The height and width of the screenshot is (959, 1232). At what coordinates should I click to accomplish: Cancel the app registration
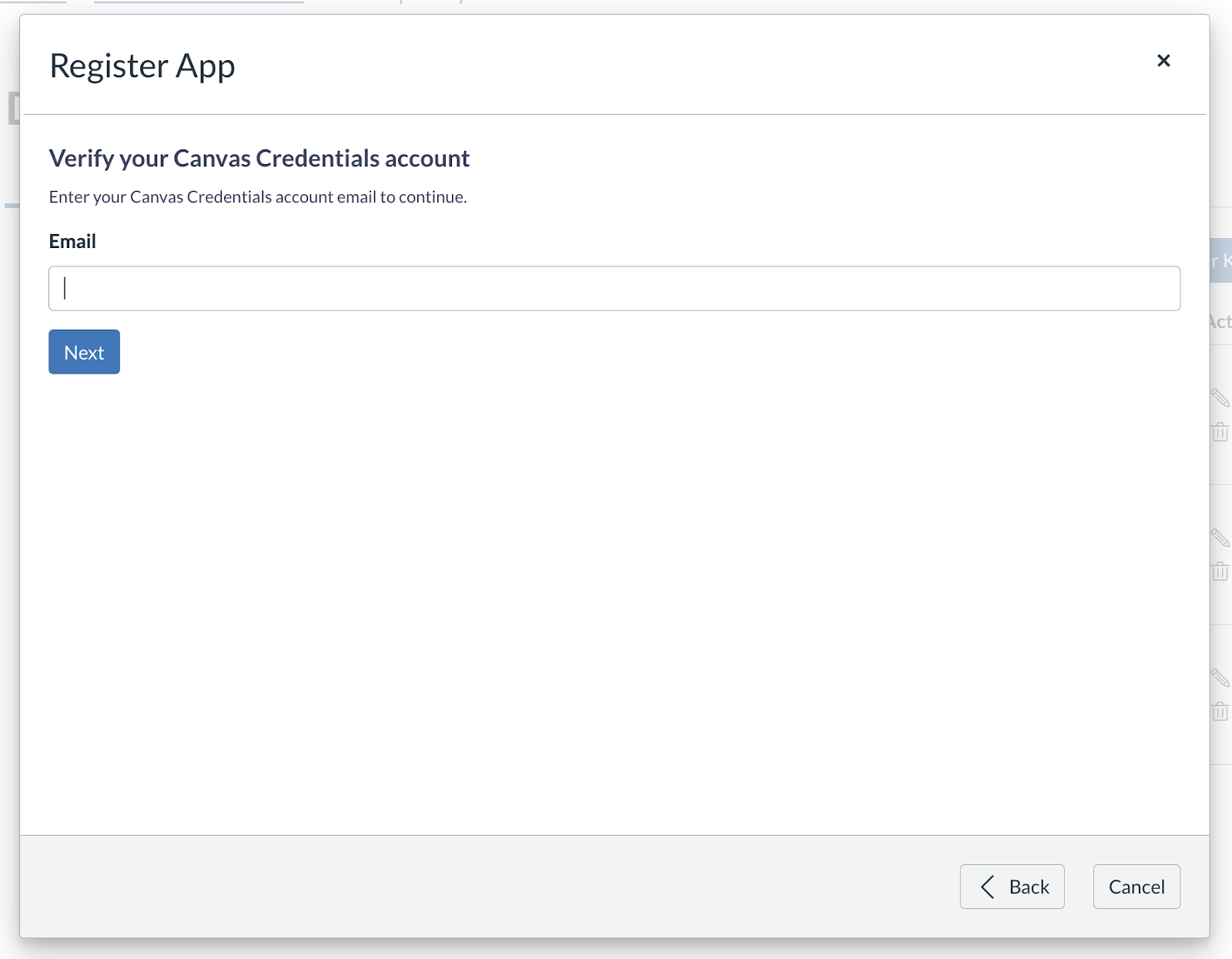click(1137, 887)
